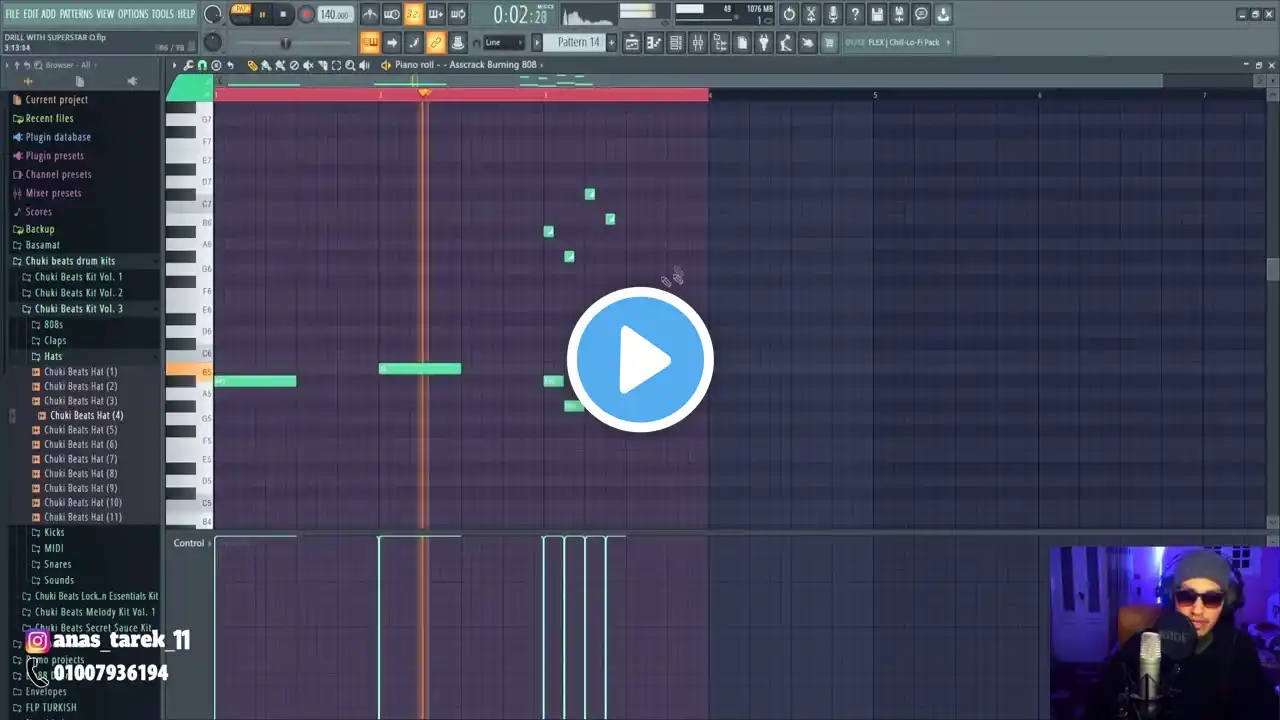Screen dimensions: 1280x720
Task: Click the wait-for-input-to-start icon
Action: pyautogui.click(x=392, y=14)
